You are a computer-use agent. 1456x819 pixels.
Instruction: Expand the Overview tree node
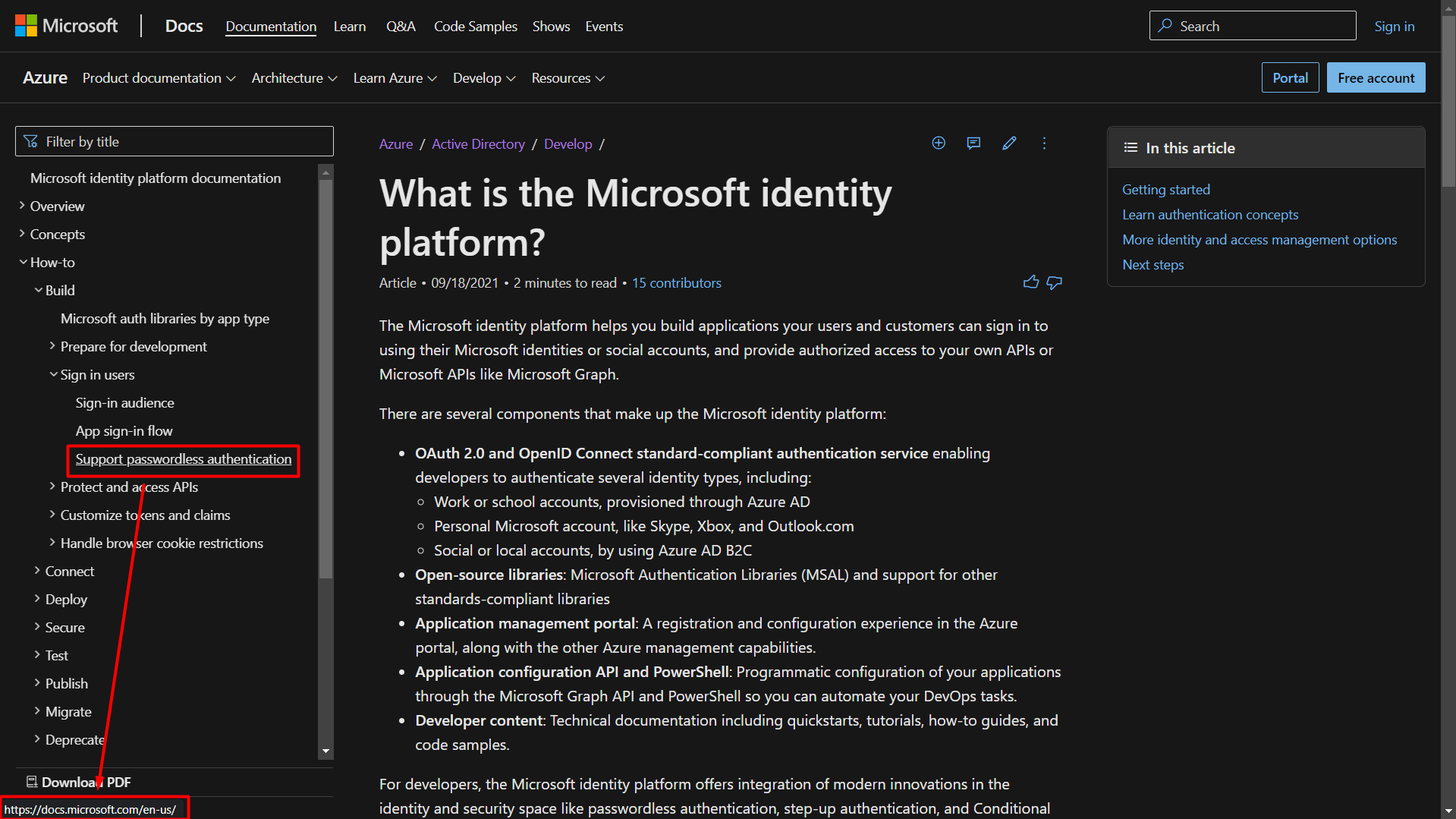(22, 206)
